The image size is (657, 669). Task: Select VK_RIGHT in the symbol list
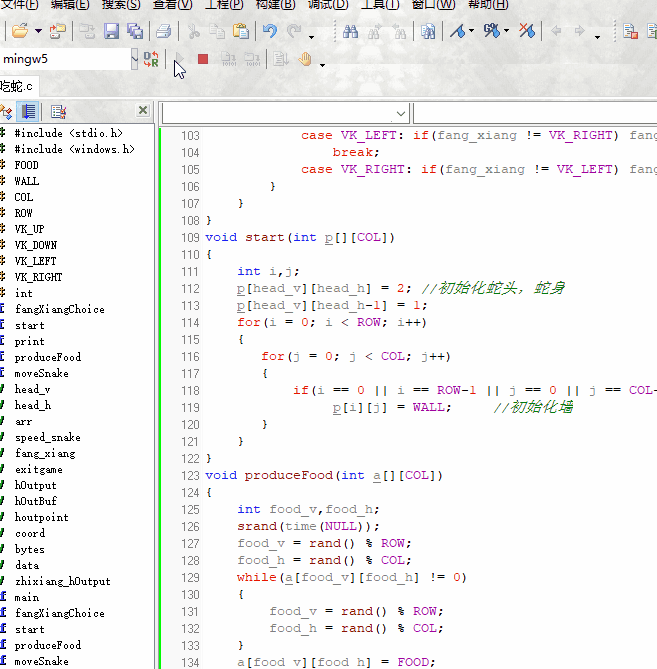click(38, 277)
